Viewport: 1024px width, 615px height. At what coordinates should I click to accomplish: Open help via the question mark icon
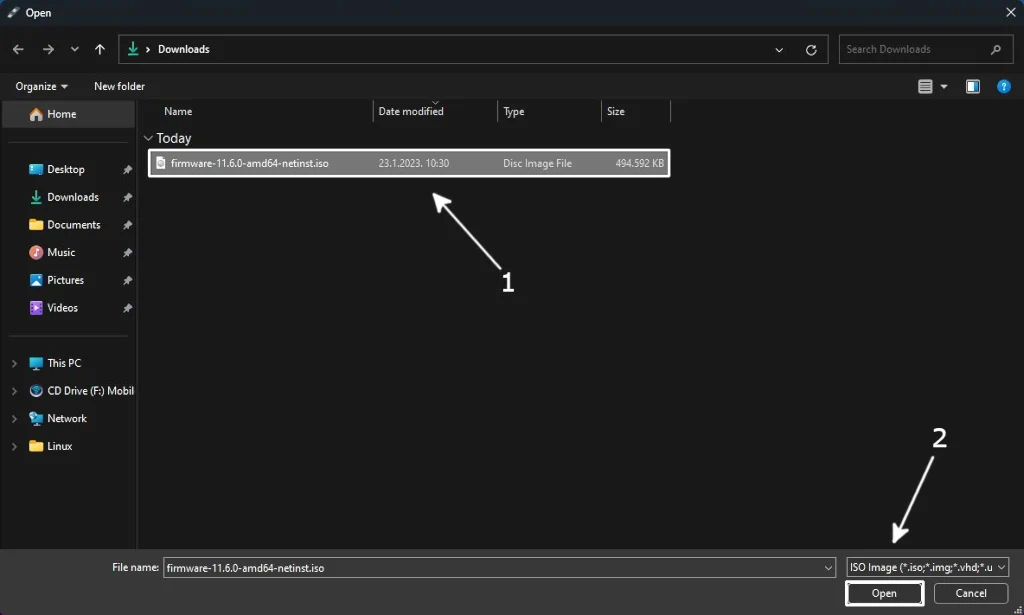point(1004,86)
